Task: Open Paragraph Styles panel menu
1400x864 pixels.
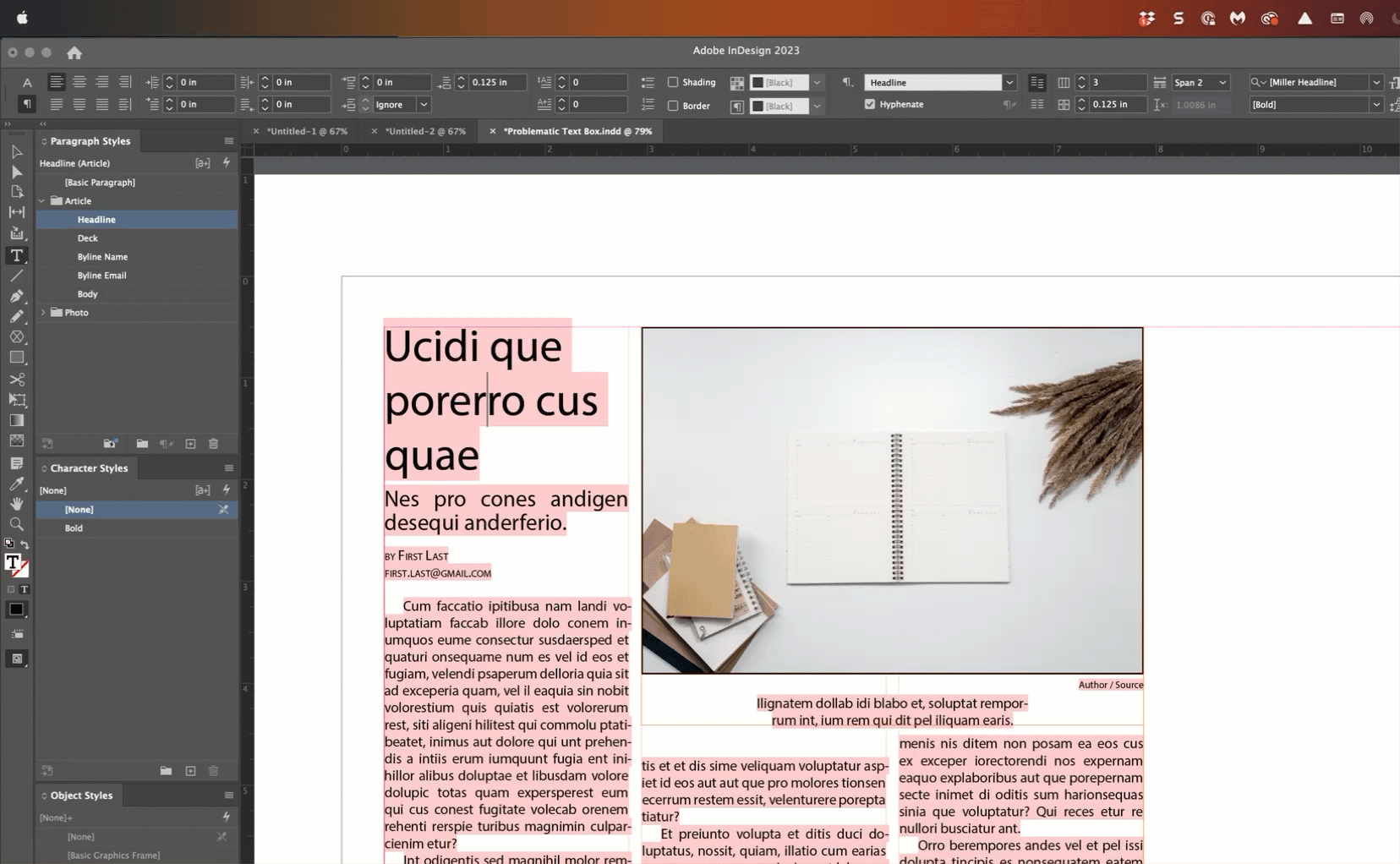Action: [x=228, y=141]
